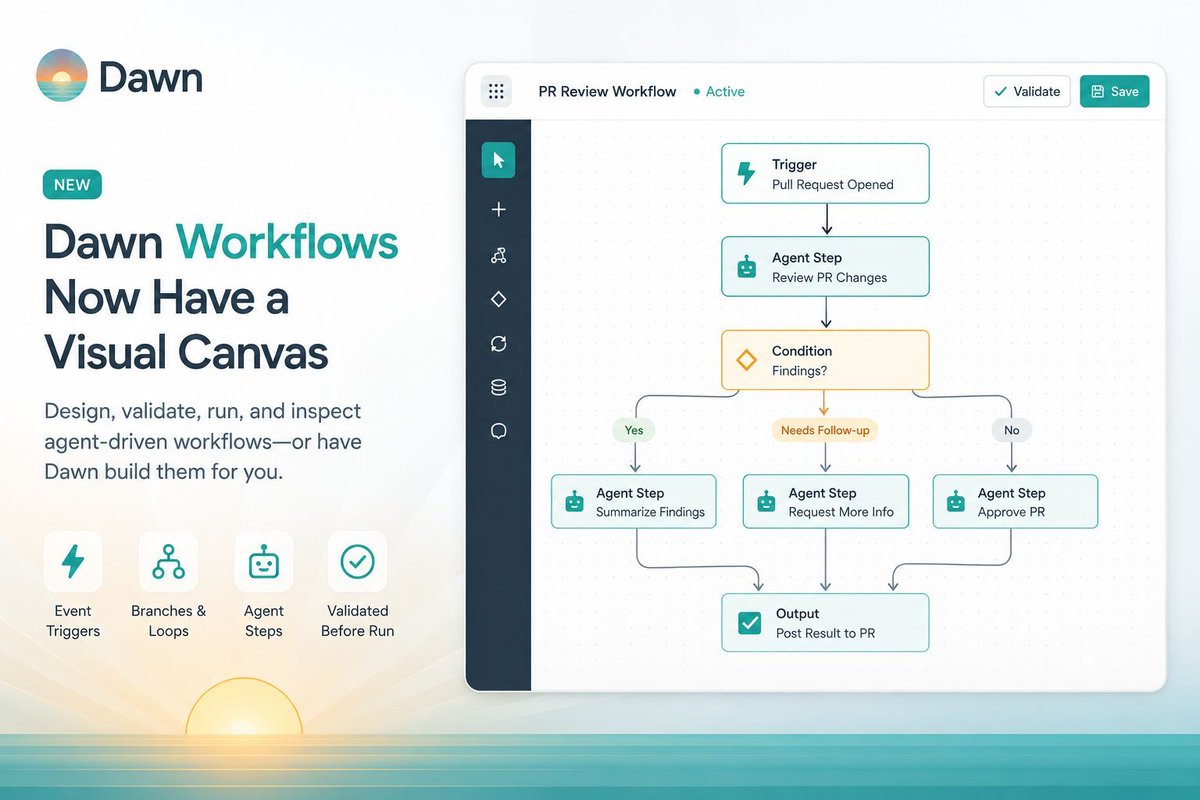Select the Approve PR agent node
This screenshot has height=800, width=1200.
[1015, 502]
